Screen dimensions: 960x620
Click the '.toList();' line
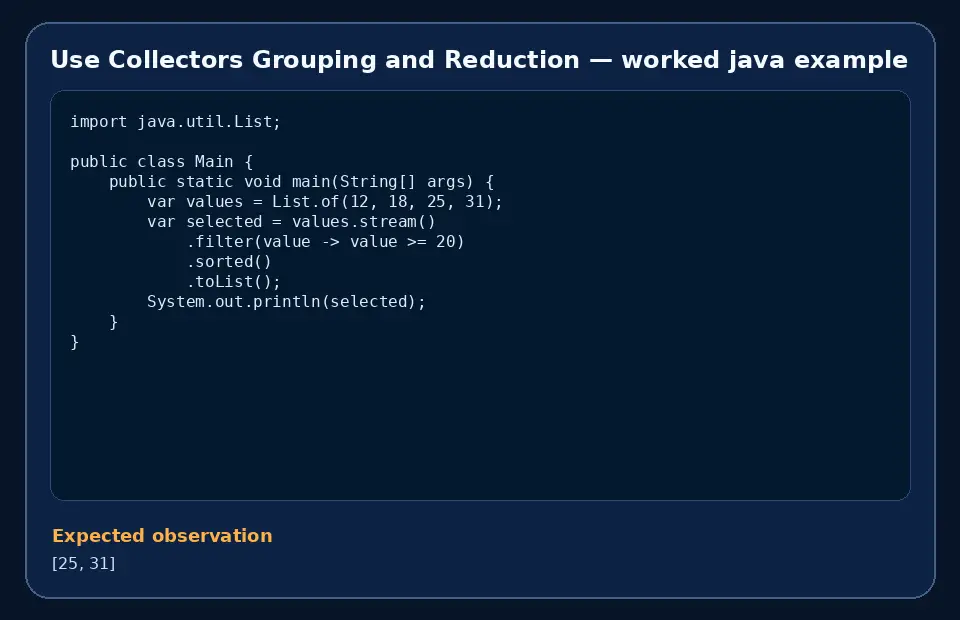(233, 282)
